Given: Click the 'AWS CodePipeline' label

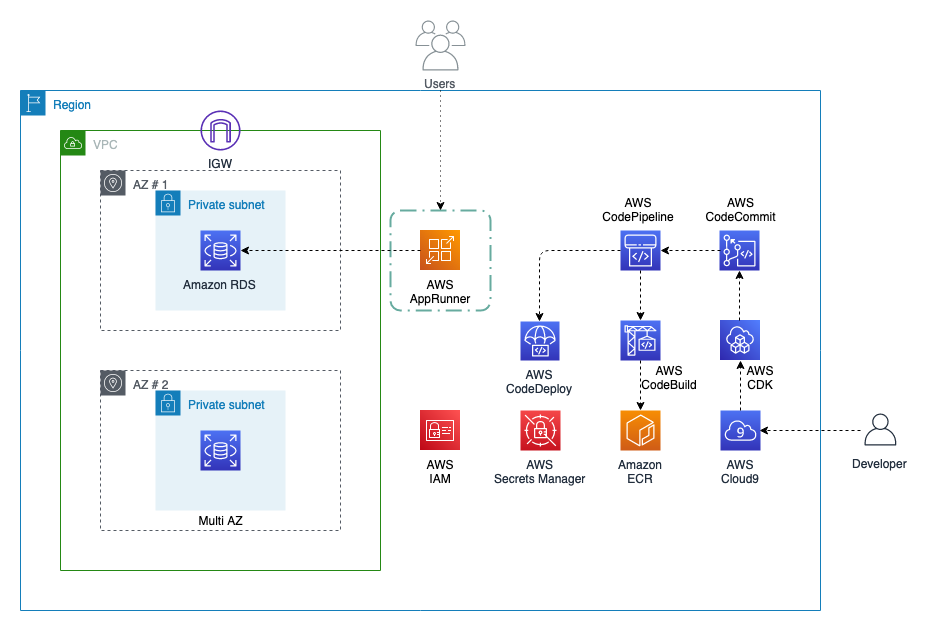Looking at the screenshot, I should pyautogui.click(x=638, y=210).
